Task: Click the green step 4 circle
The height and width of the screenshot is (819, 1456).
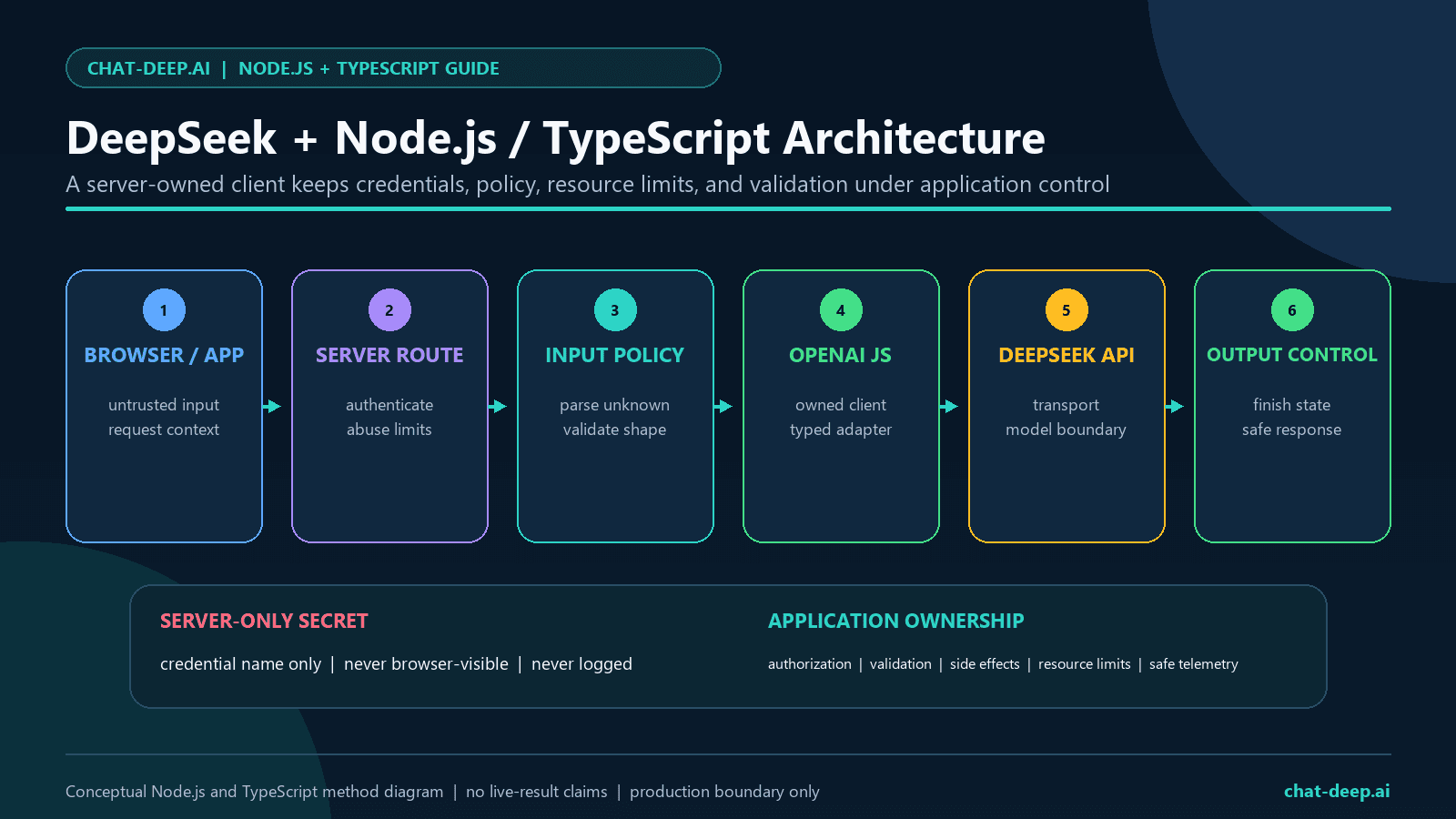Action: [x=841, y=310]
